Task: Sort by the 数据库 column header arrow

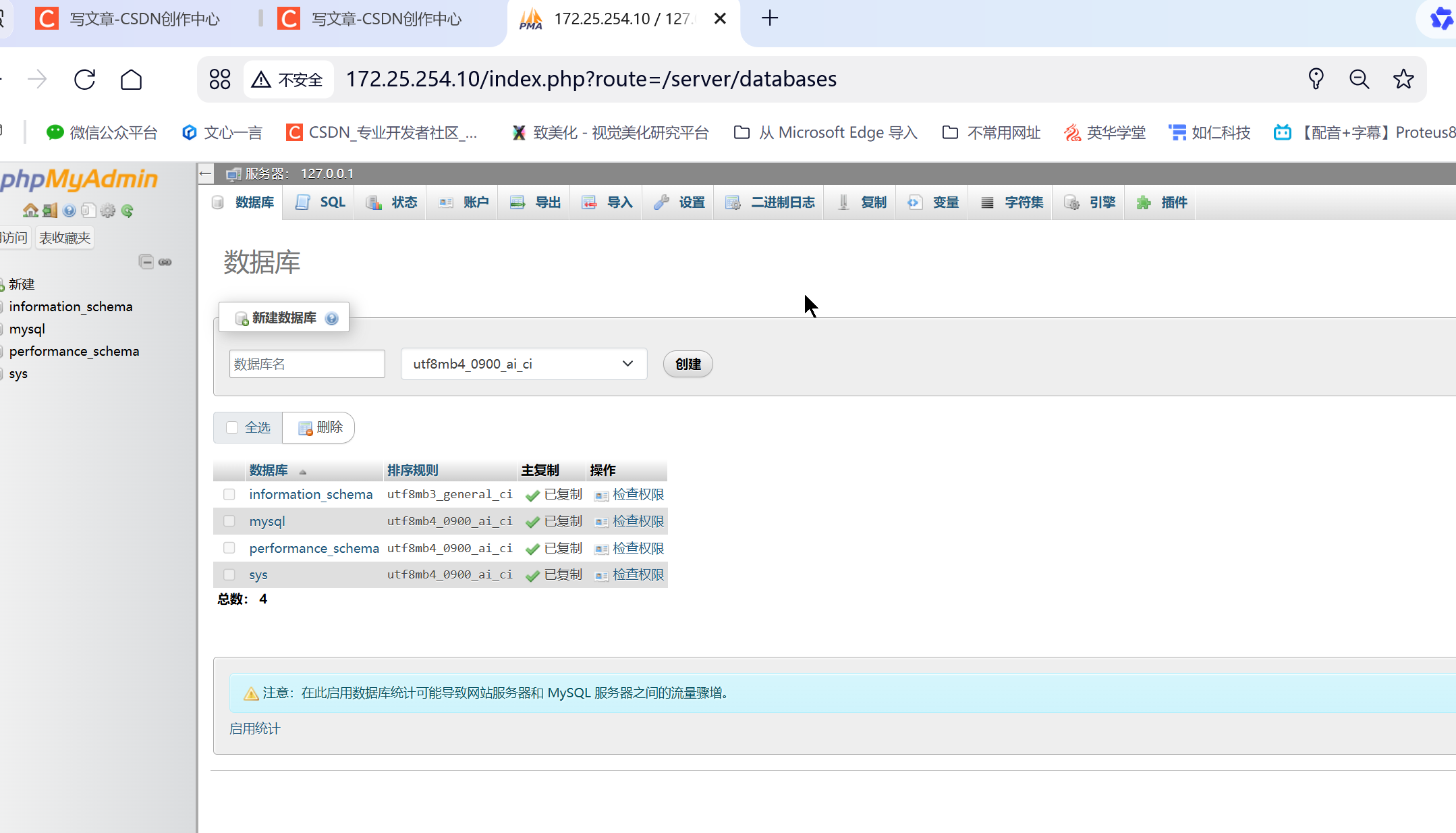Action: pos(303,471)
